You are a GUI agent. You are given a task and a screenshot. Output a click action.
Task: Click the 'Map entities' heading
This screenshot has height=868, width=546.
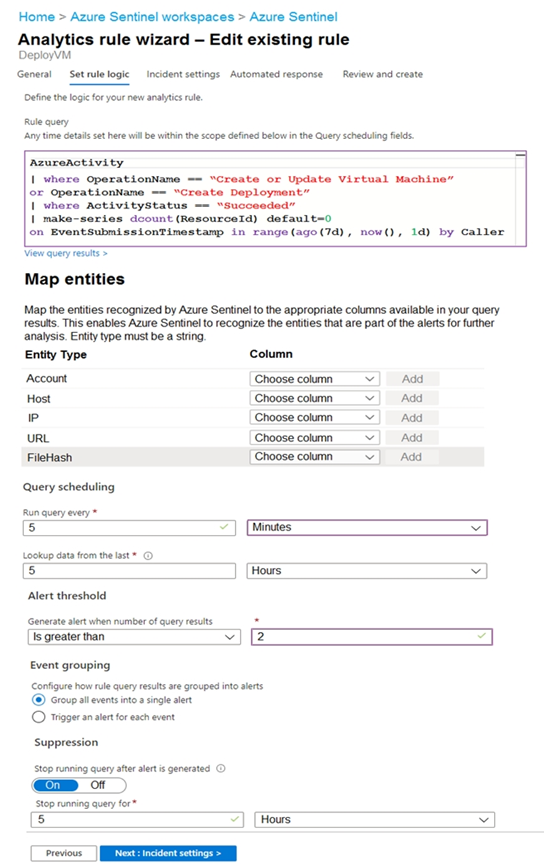point(75,279)
